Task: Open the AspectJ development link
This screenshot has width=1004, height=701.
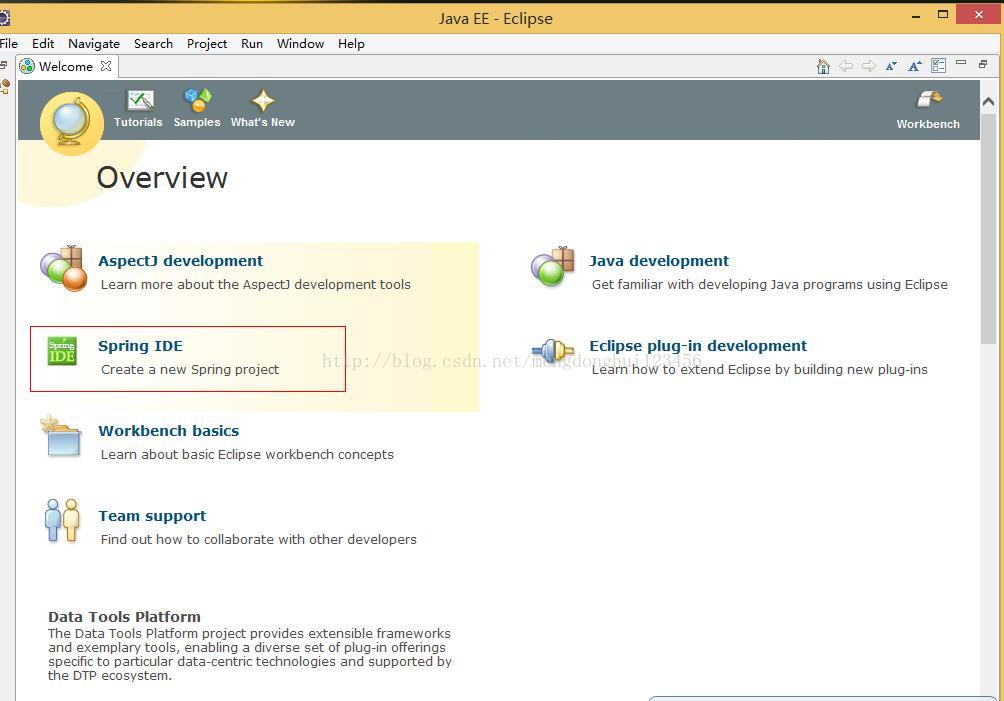Action: point(181,261)
